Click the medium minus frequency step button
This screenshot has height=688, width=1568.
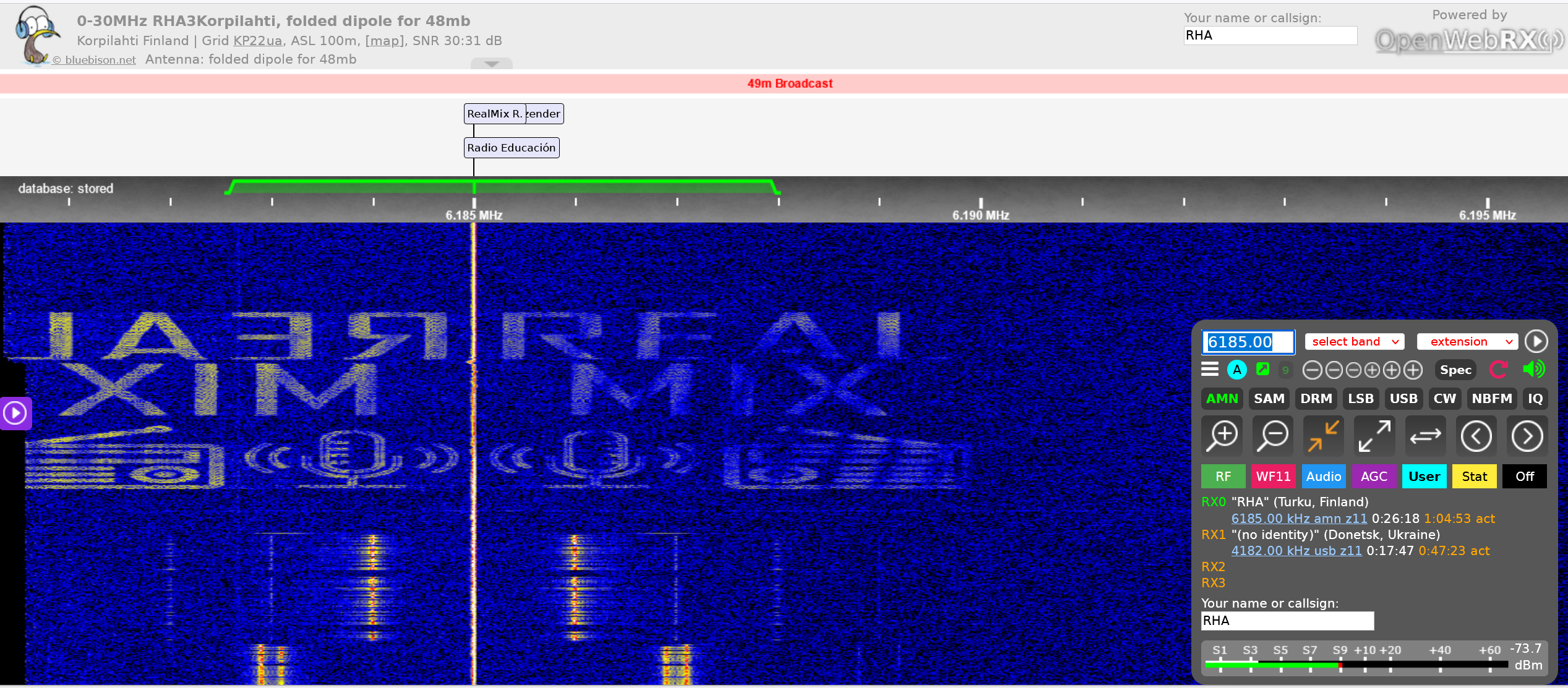tap(1334, 370)
